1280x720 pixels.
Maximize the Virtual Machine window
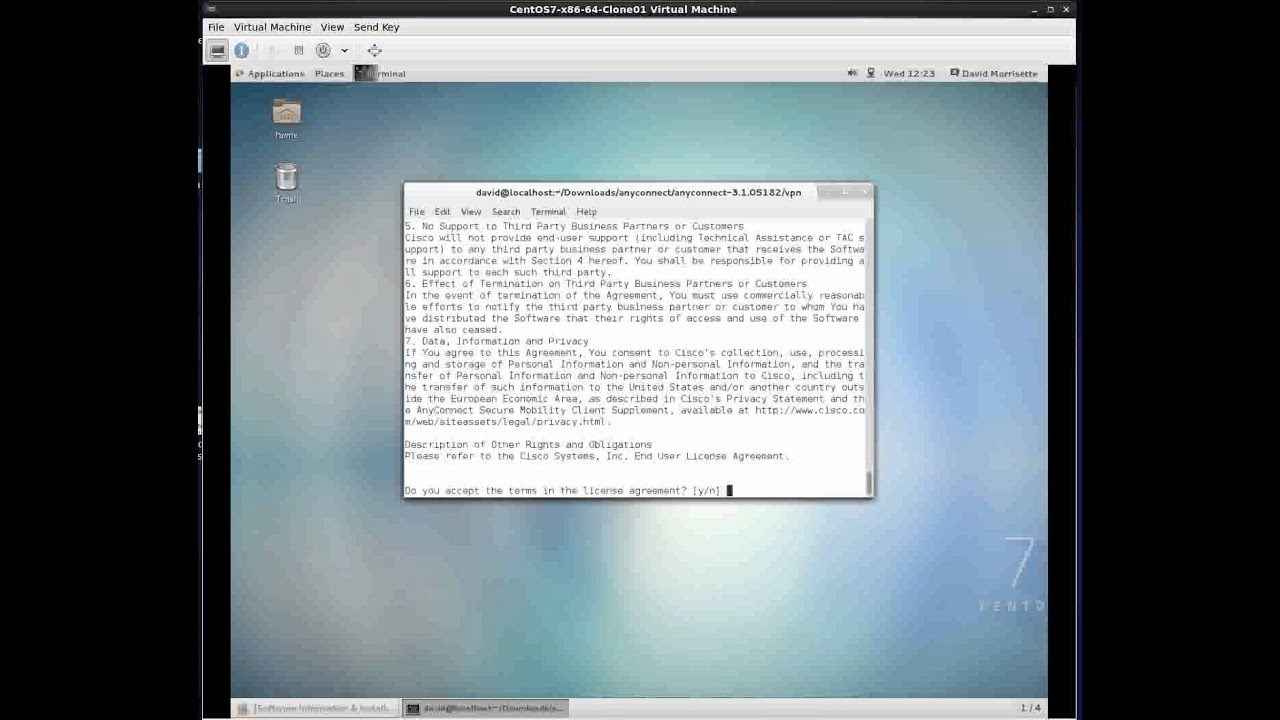(x=1051, y=9)
